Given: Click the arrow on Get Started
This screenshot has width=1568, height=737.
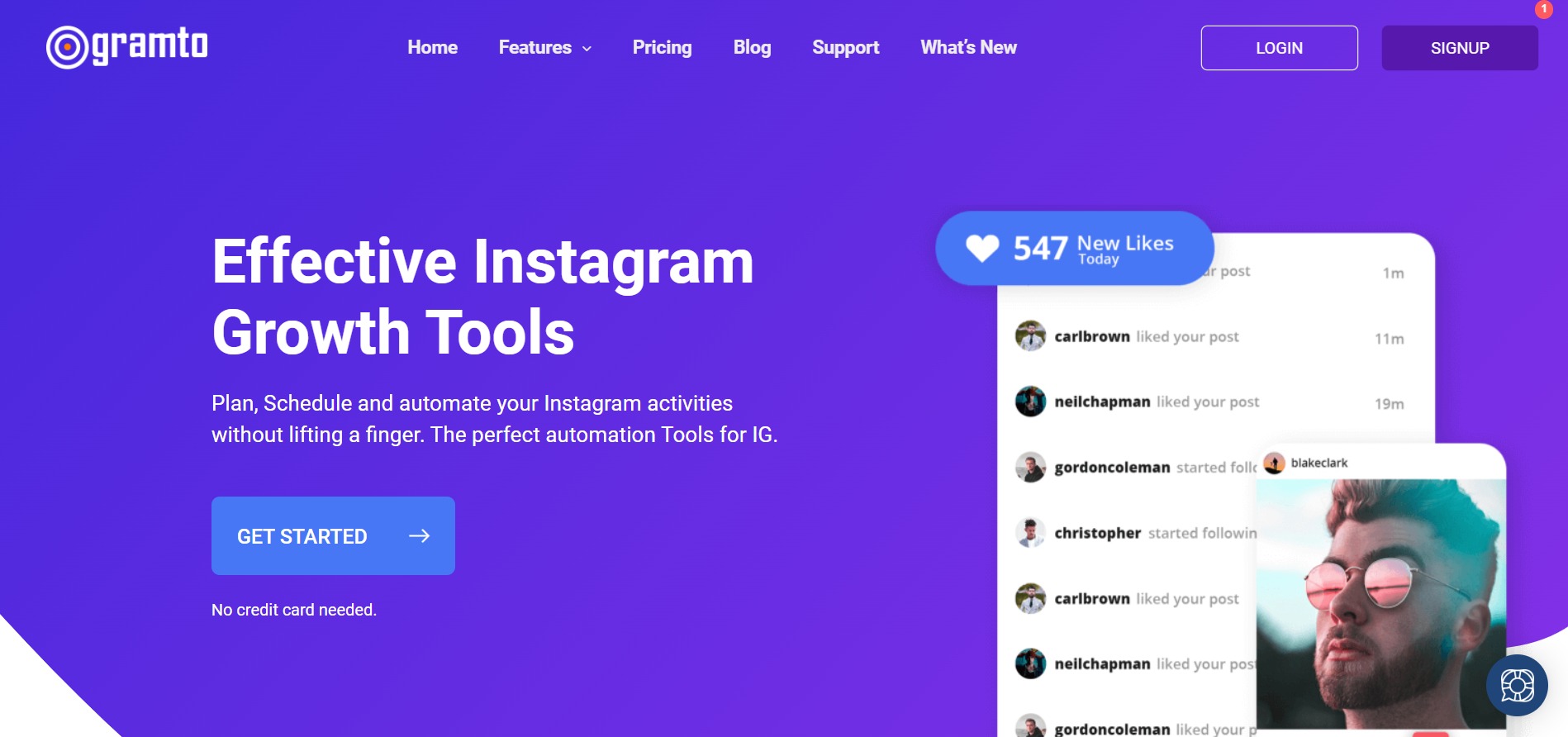Looking at the screenshot, I should [x=420, y=536].
